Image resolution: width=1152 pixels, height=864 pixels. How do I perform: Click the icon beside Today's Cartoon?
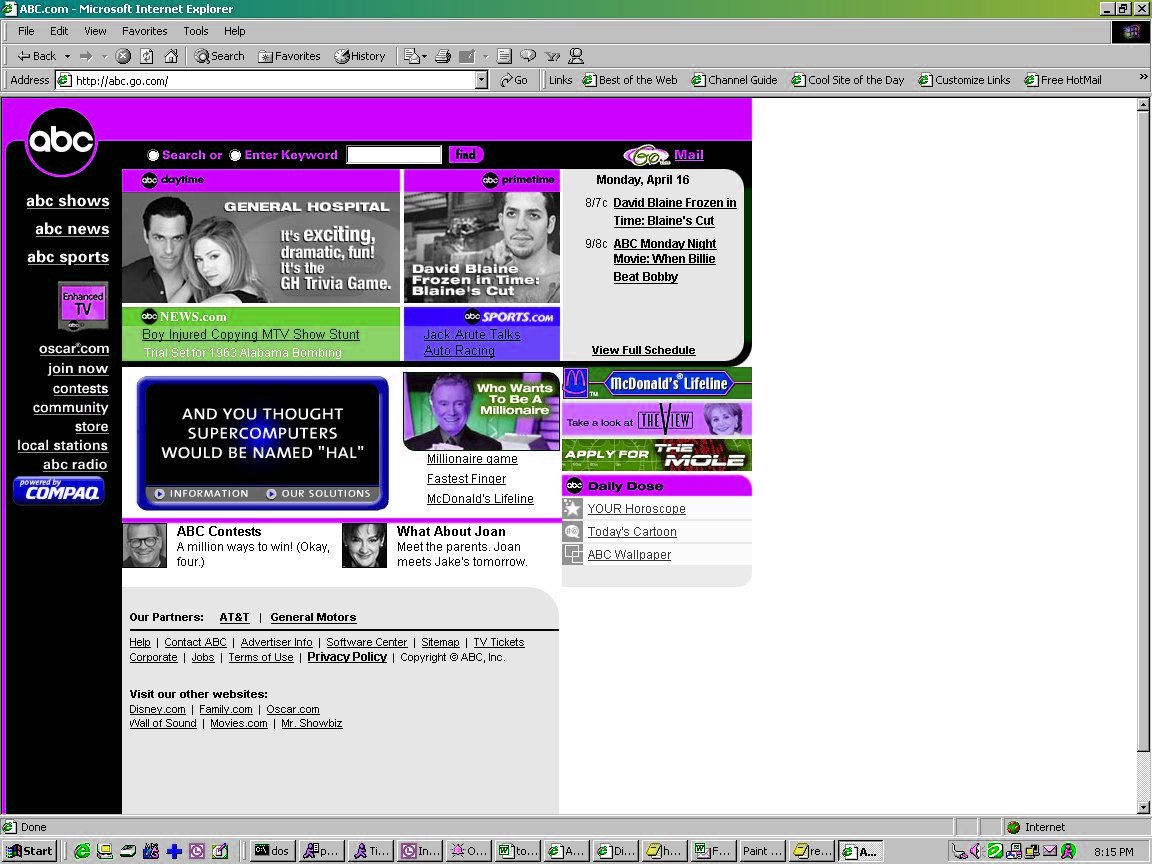(572, 531)
